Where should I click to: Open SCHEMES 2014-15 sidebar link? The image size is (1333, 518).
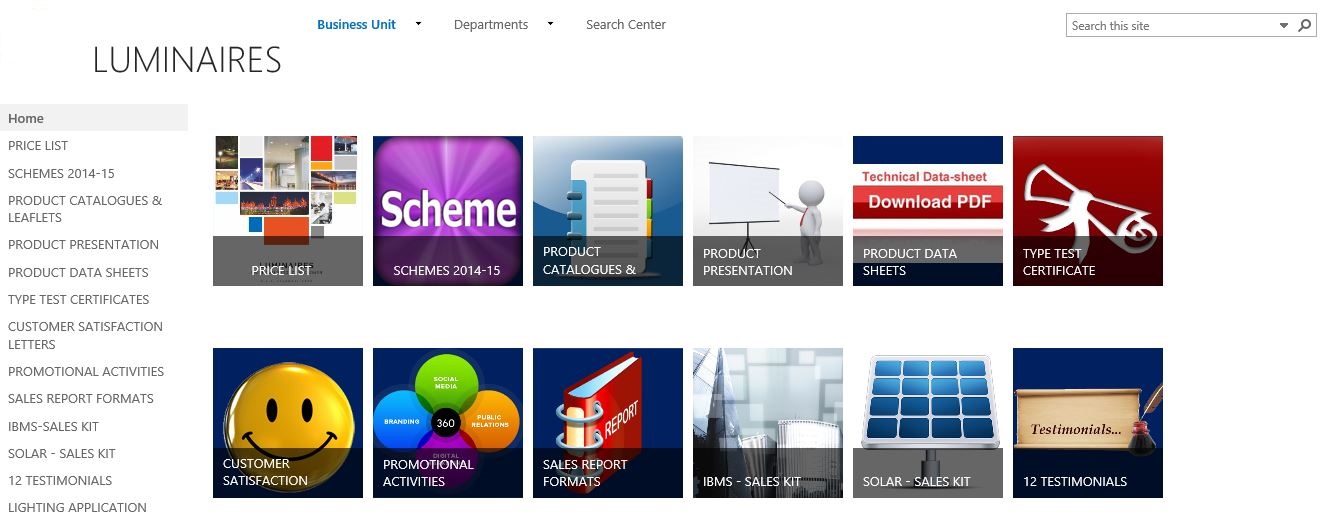(61, 173)
